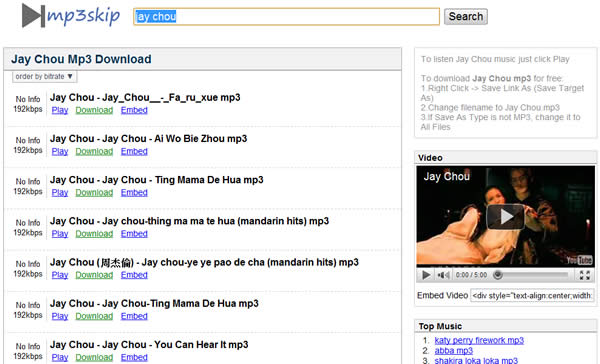Click the large play overlay on the video thumbnail

tap(505, 217)
